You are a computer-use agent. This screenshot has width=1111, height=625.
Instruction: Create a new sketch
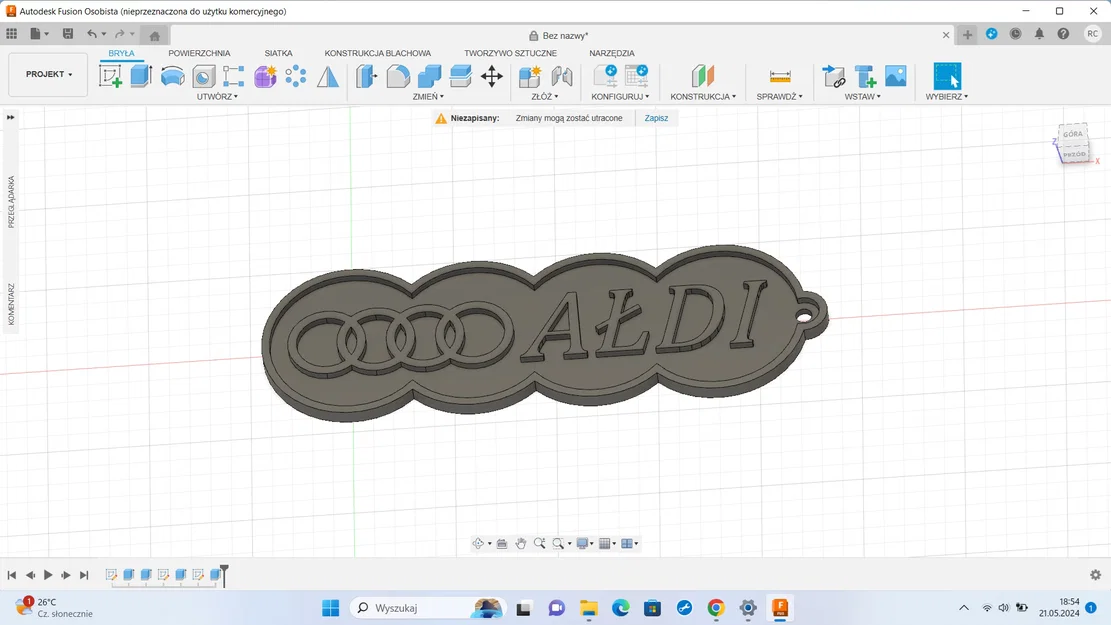coord(110,76)
